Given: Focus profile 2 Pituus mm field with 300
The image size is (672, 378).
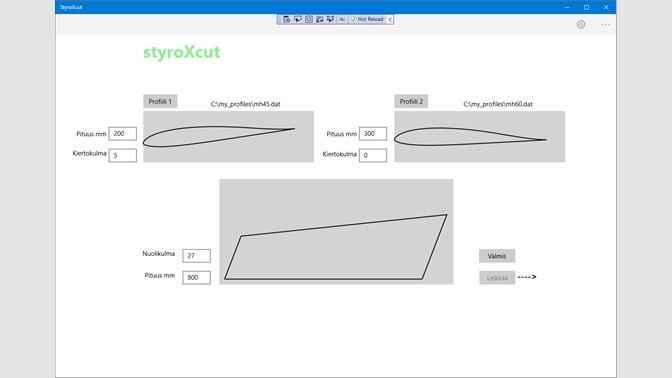Looking at the screenshot, I should 373,134.
